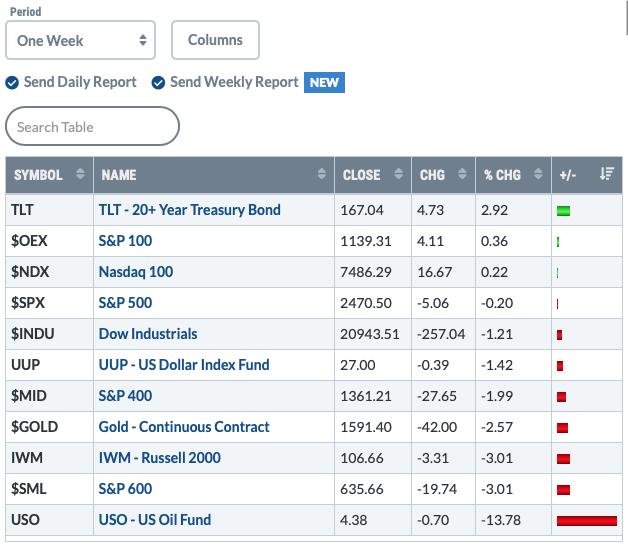The image size is (628, 547).
Task: Select the USO symbol cell
Action: 49,520
